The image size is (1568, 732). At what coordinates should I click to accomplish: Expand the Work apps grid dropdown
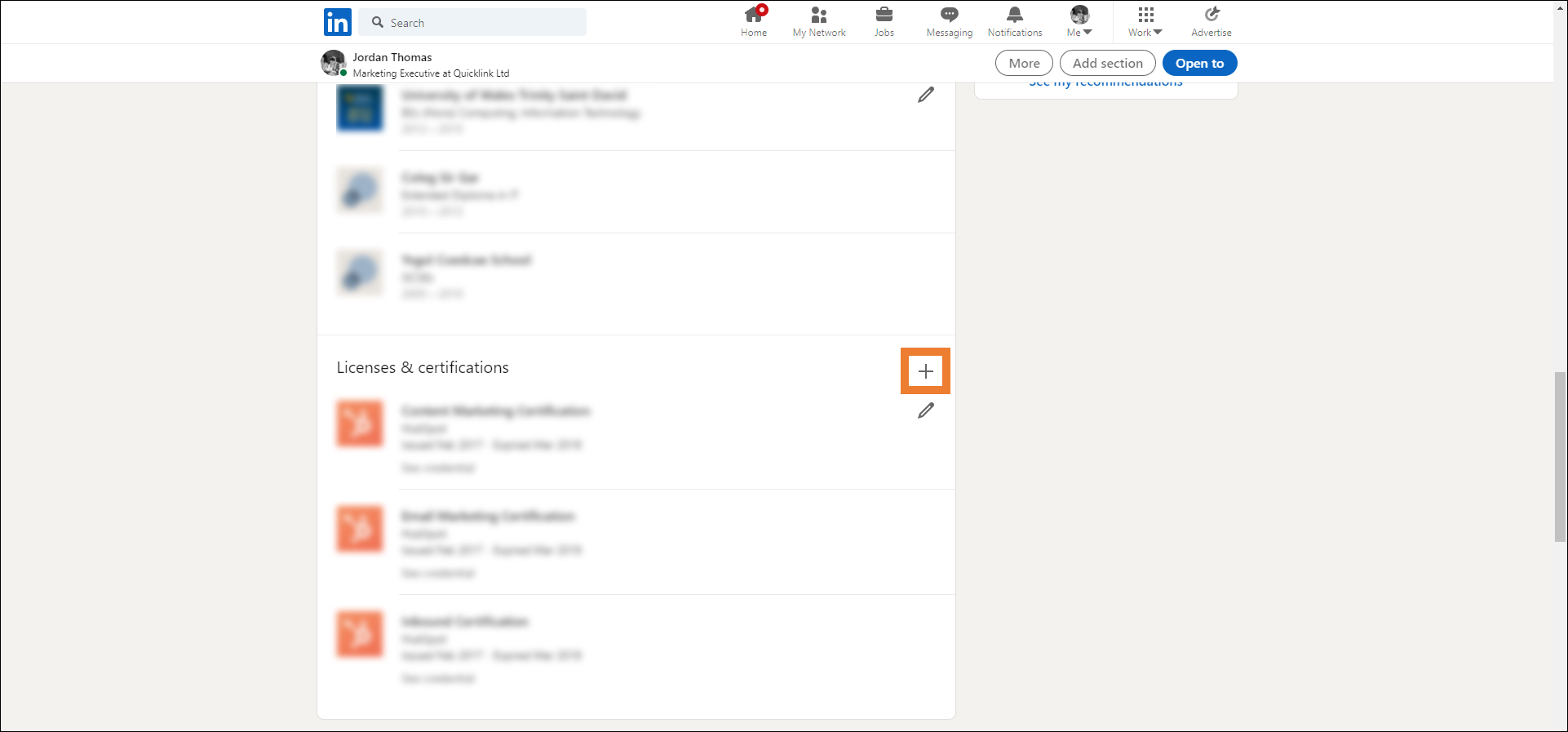point(1145,22)
